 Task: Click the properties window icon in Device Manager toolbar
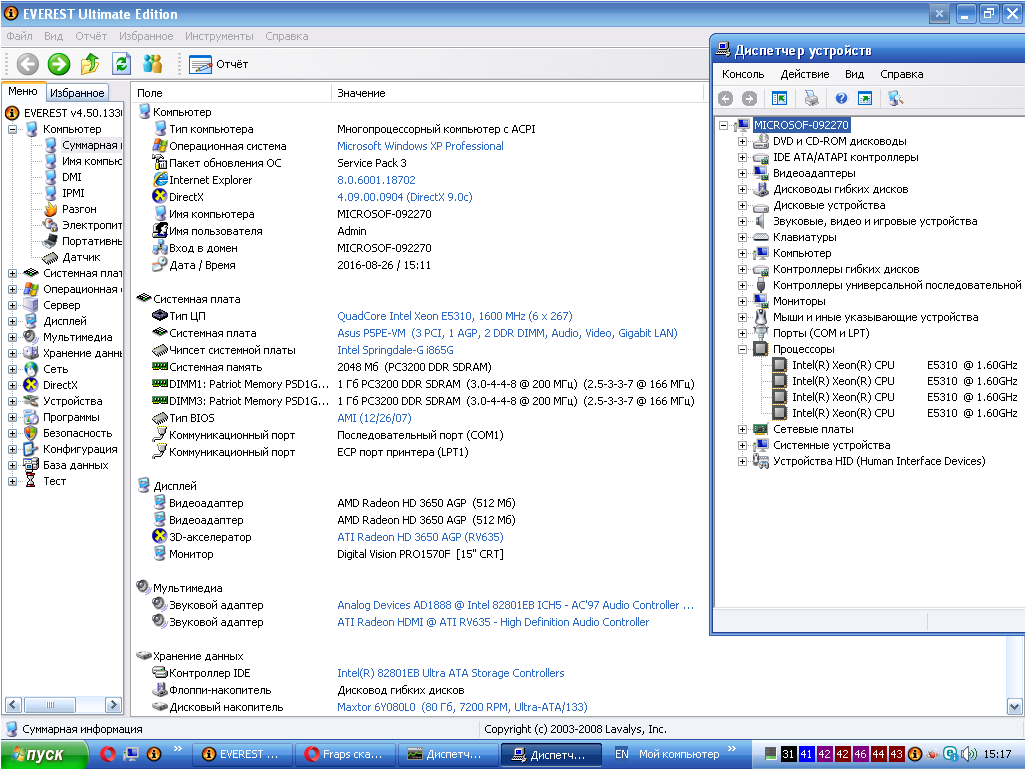(x=865, y=98)
